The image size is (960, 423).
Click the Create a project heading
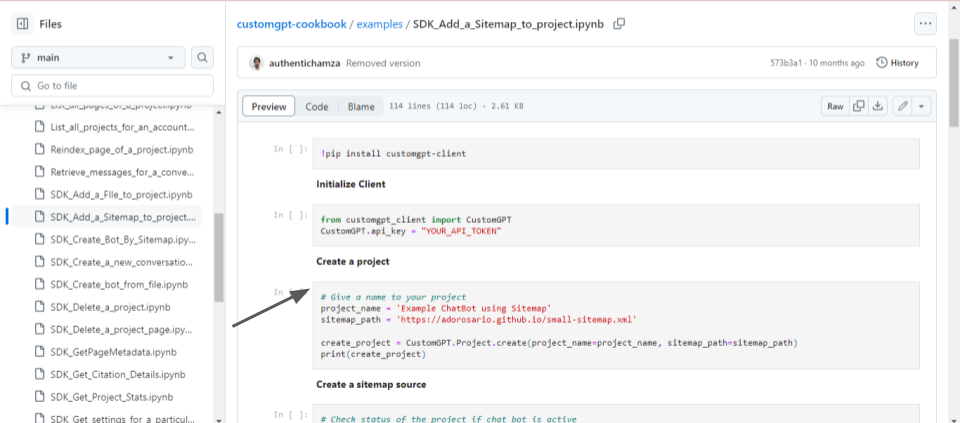[353, 261]
